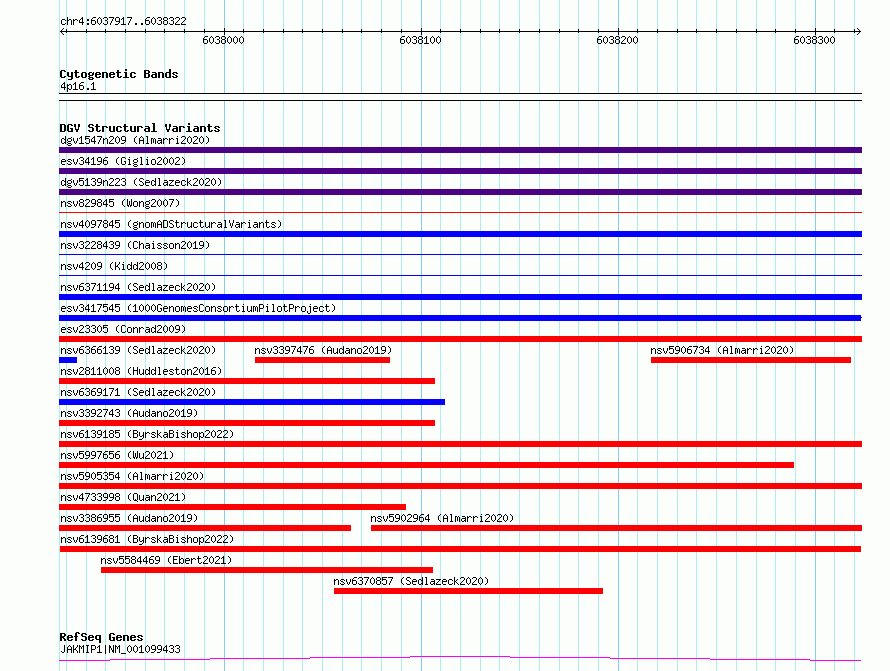Screen dimensions: 890x671
Task: Click the red bar of nsv5905354
Action: click(x=460, y=486)
